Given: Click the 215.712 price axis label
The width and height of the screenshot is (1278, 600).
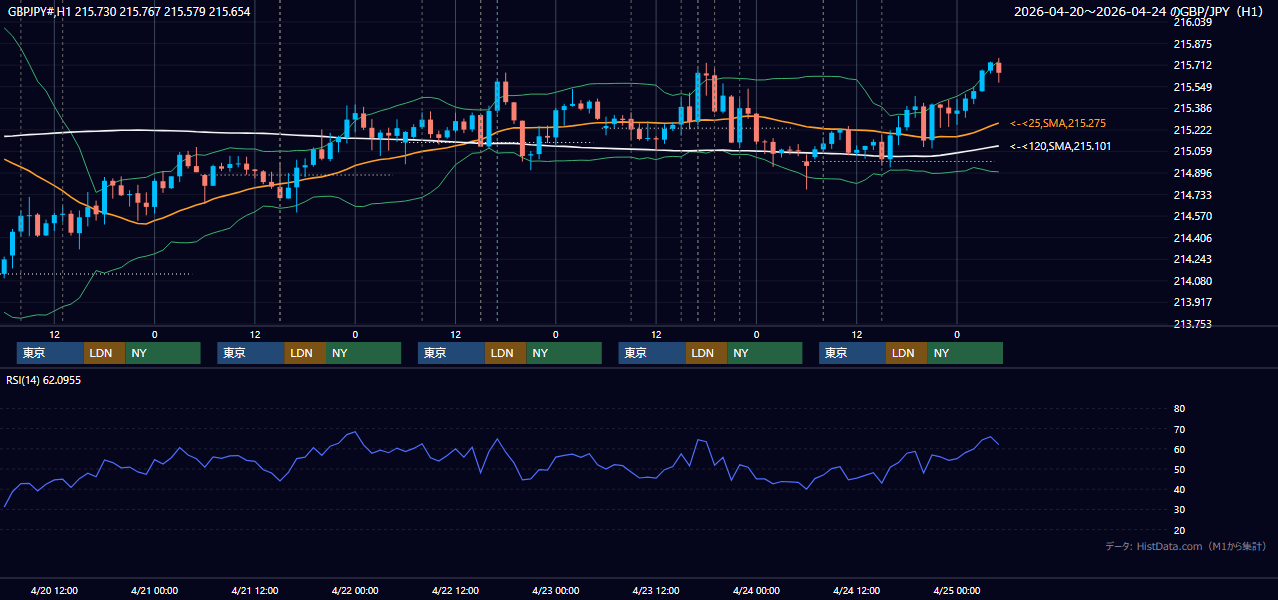Looking at the screenshot, I should pyautogui.click(x=1192, y=65).
